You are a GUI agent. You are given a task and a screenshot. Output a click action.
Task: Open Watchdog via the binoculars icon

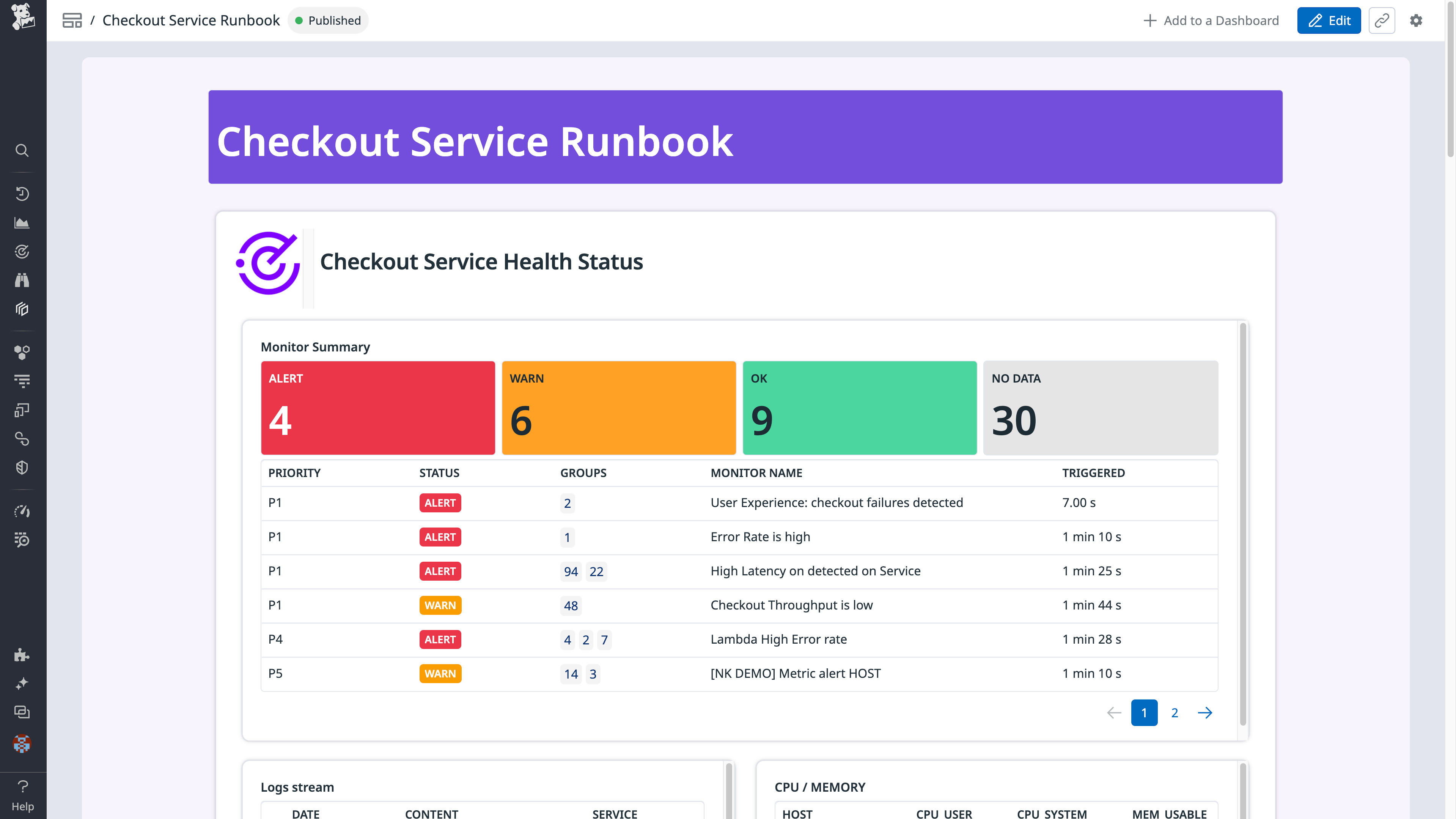click(22, 280)
